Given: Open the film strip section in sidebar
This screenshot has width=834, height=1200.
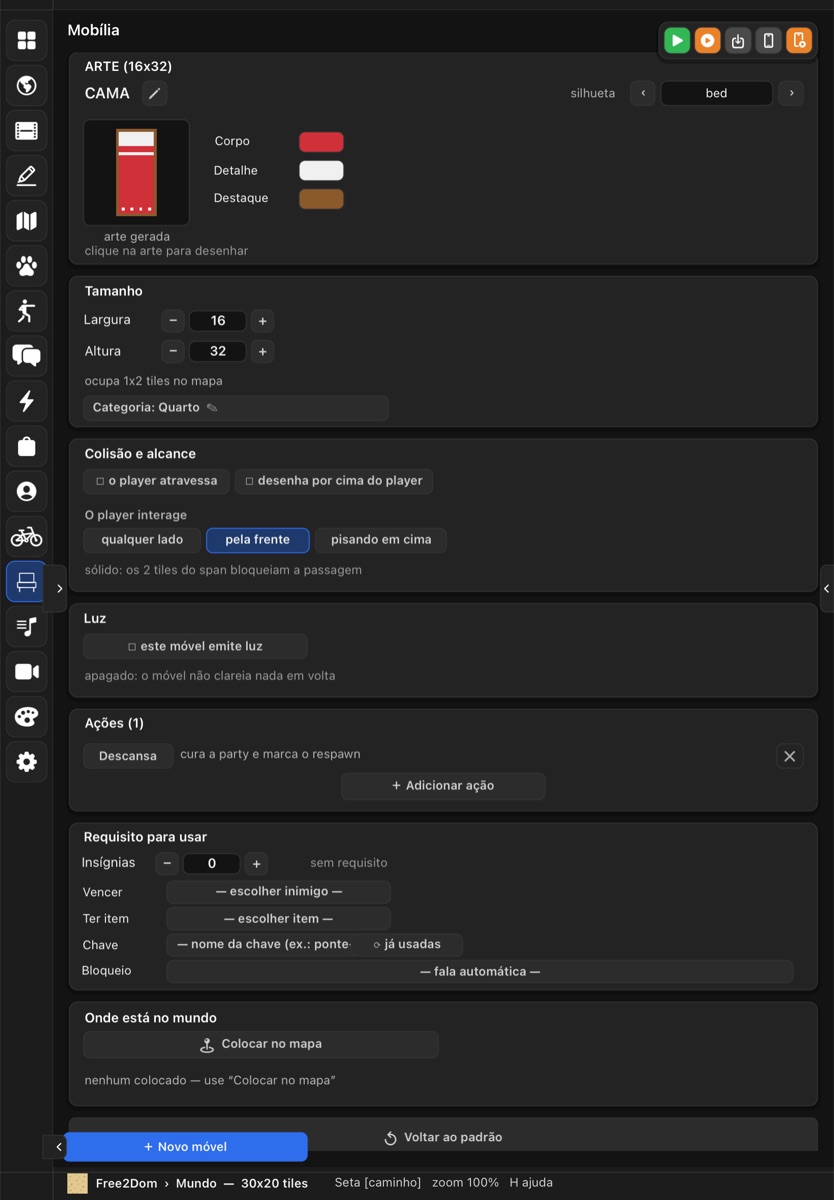Looking at the screenshot, I should 27,130.
